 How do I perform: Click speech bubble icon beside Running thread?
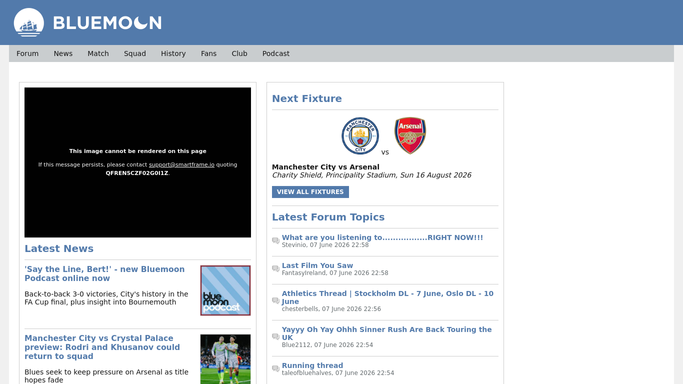276,369
